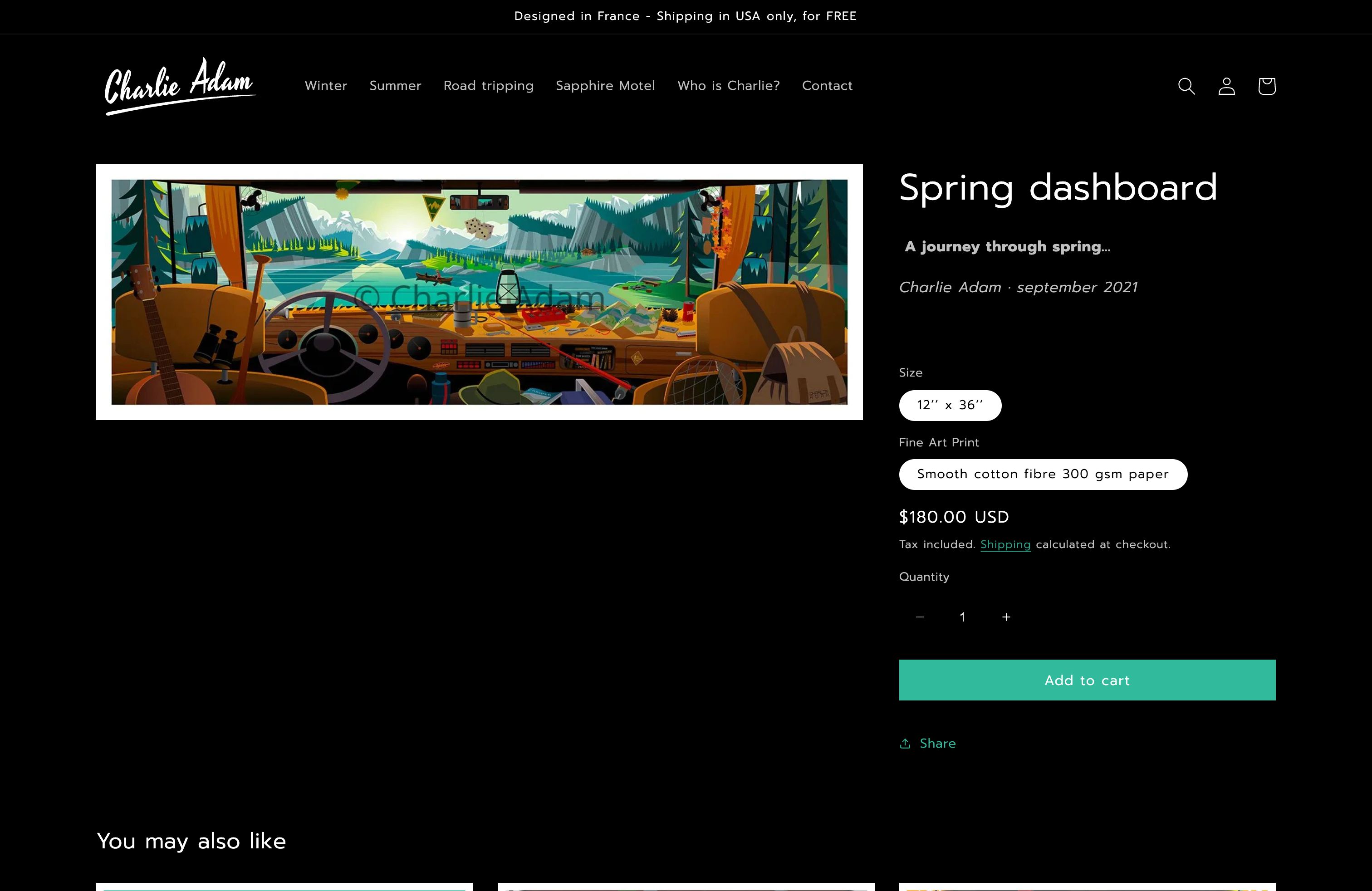Open the shopping cart bag icon

point(1266,86)
